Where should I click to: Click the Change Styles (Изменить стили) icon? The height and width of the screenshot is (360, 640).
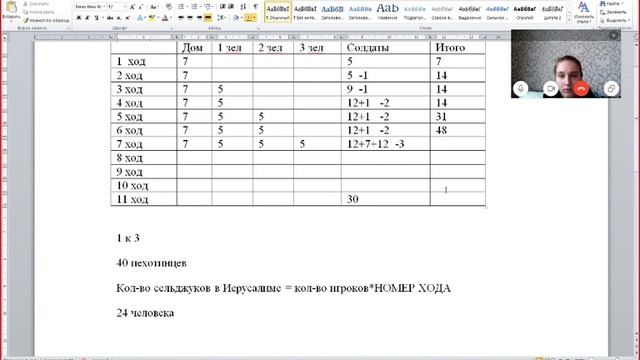584,12
